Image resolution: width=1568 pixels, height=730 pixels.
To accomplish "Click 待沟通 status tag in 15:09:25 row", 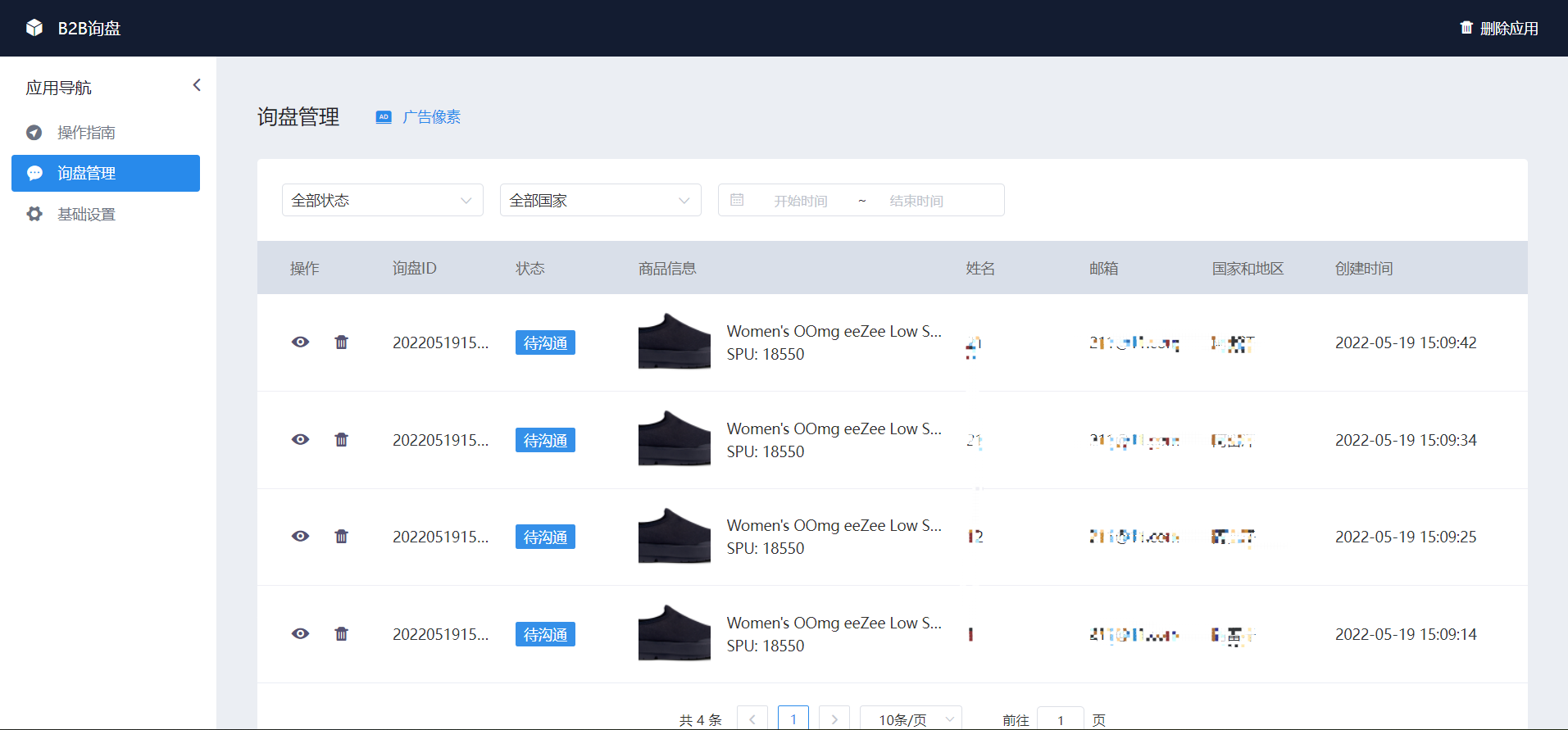I will click(545, 537).
